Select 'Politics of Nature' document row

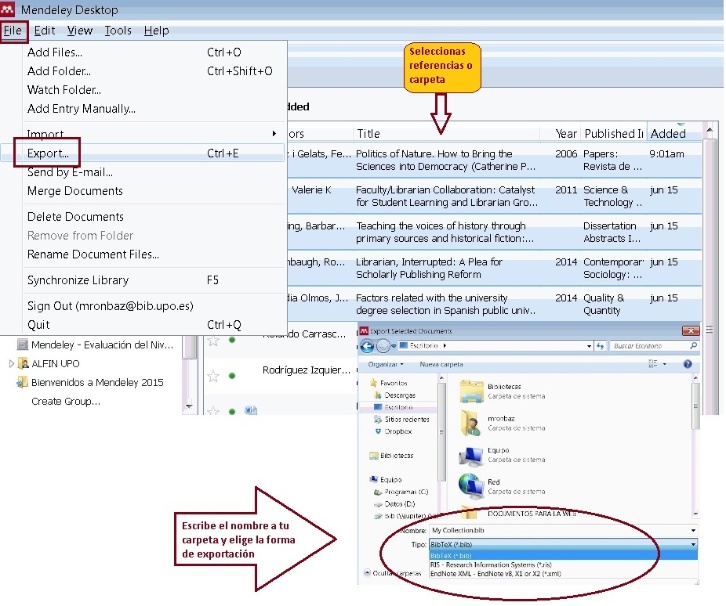click(x=494, y=160)
